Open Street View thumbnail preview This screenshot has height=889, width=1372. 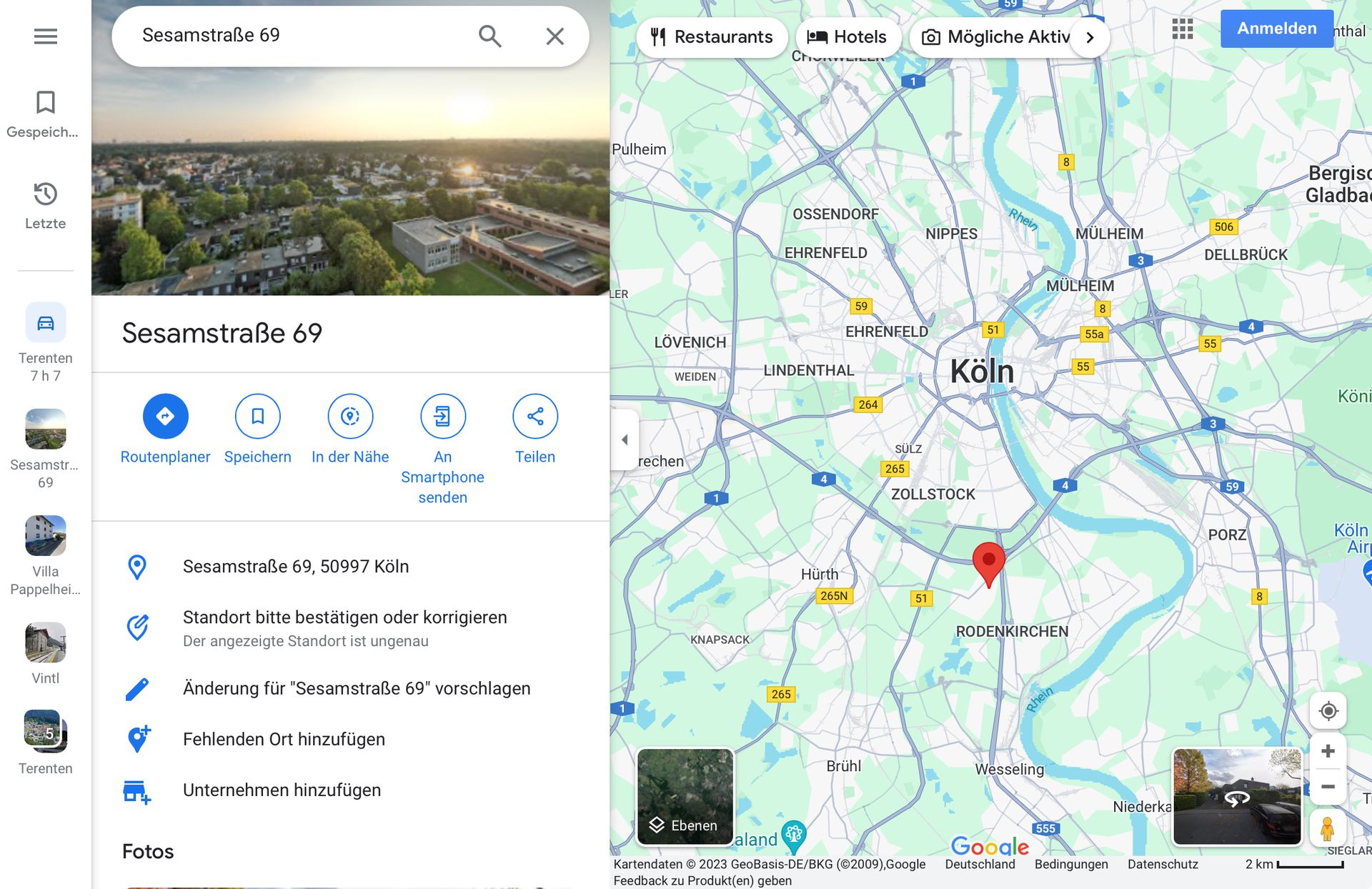pyautogui.click(x=1236, y=796)
